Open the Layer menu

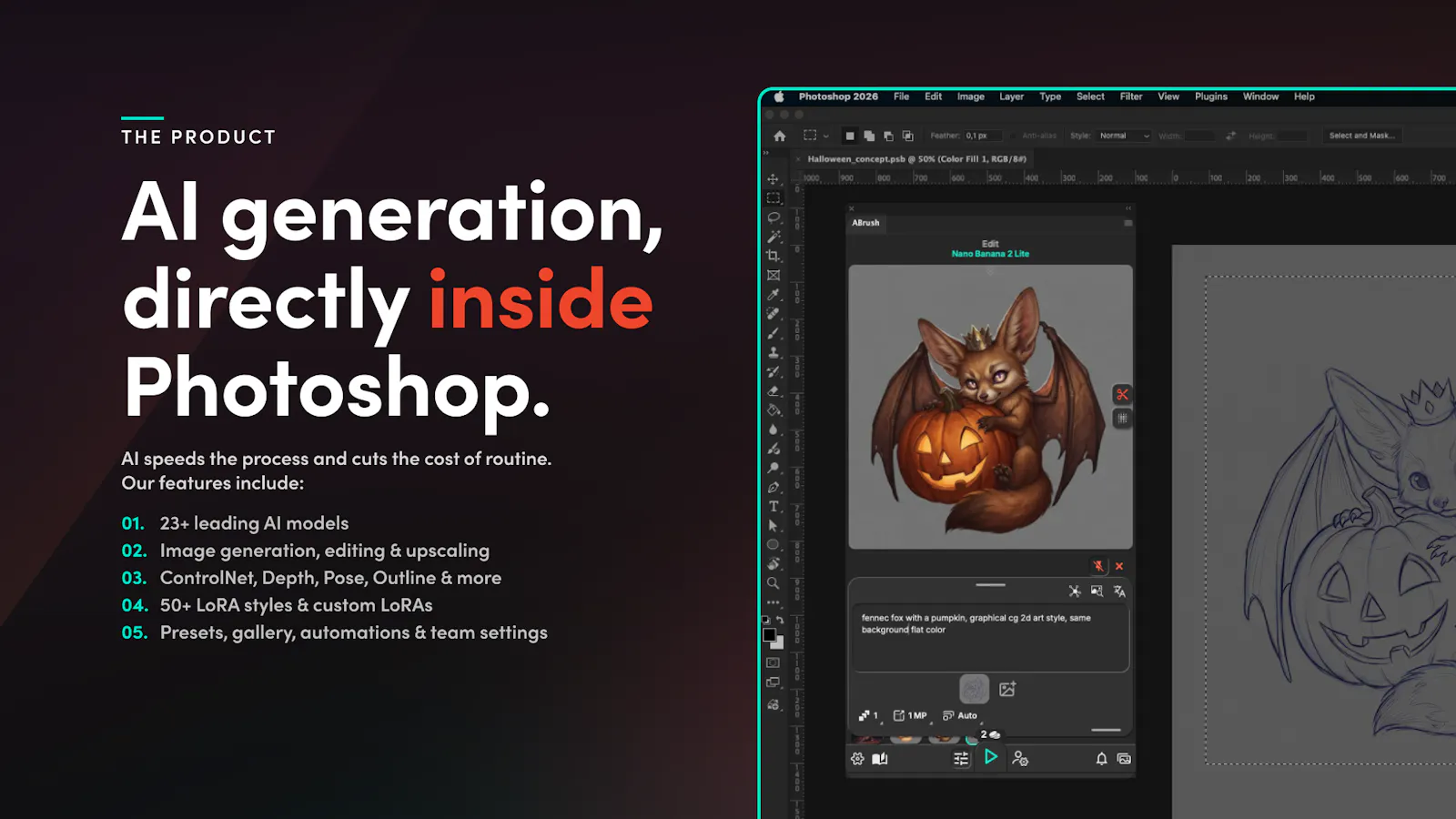tap(1011, 96)
